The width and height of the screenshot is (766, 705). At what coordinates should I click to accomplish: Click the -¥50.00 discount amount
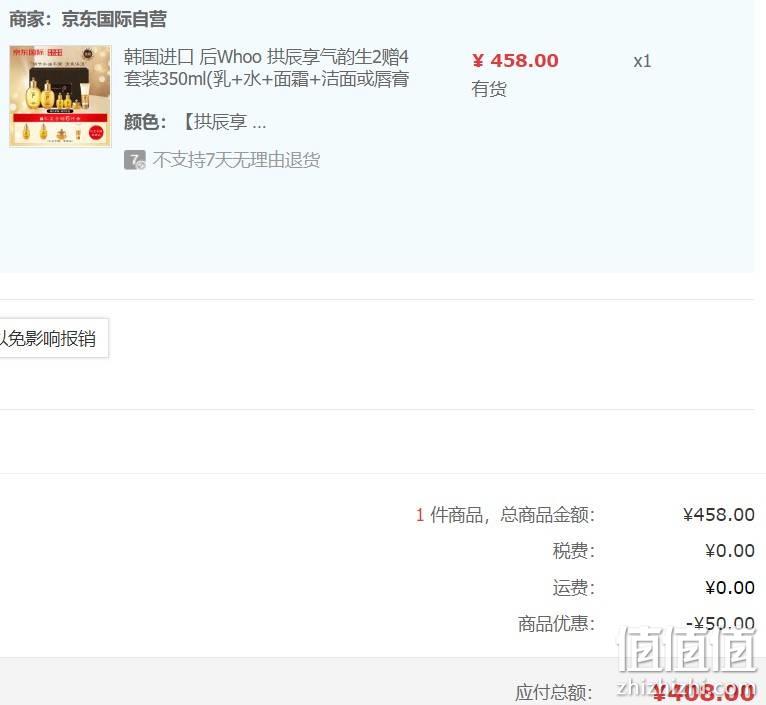pos(721,623)
